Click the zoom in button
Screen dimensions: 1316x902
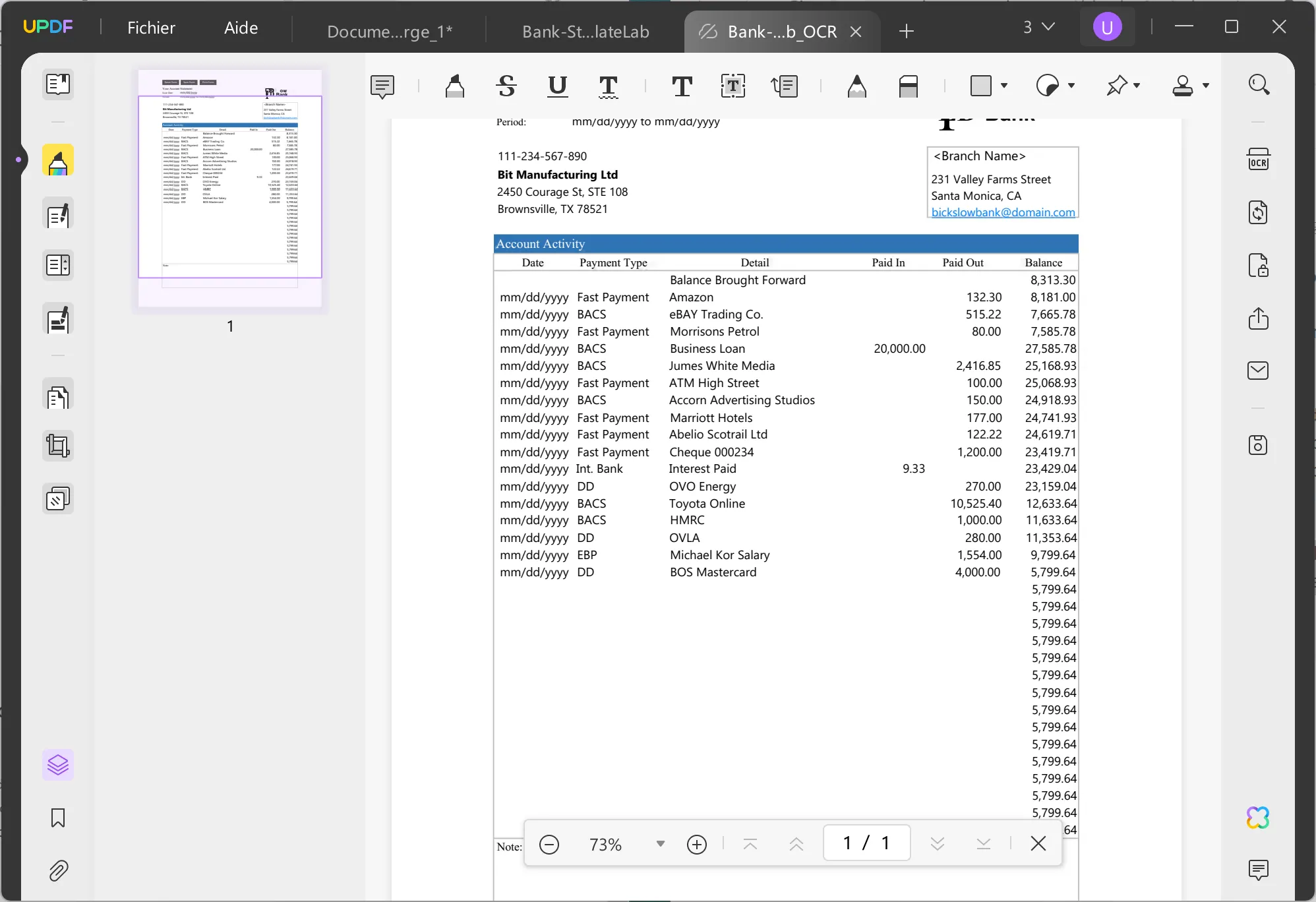pos(697,843)
